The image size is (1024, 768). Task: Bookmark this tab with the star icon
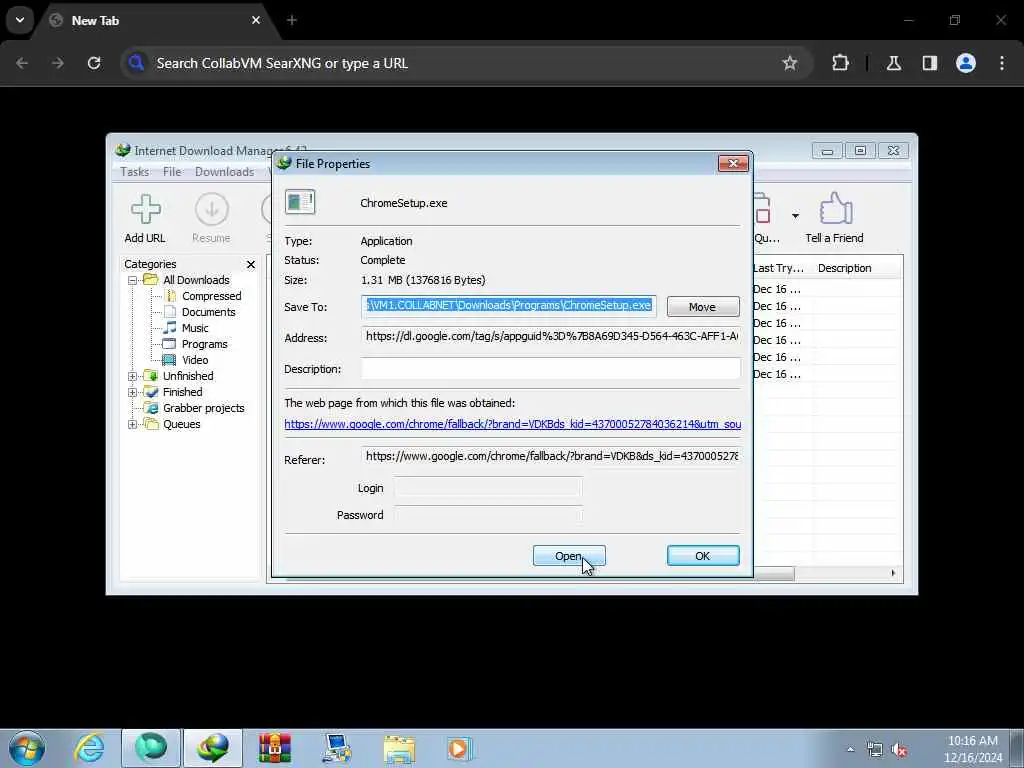[790, 63]
